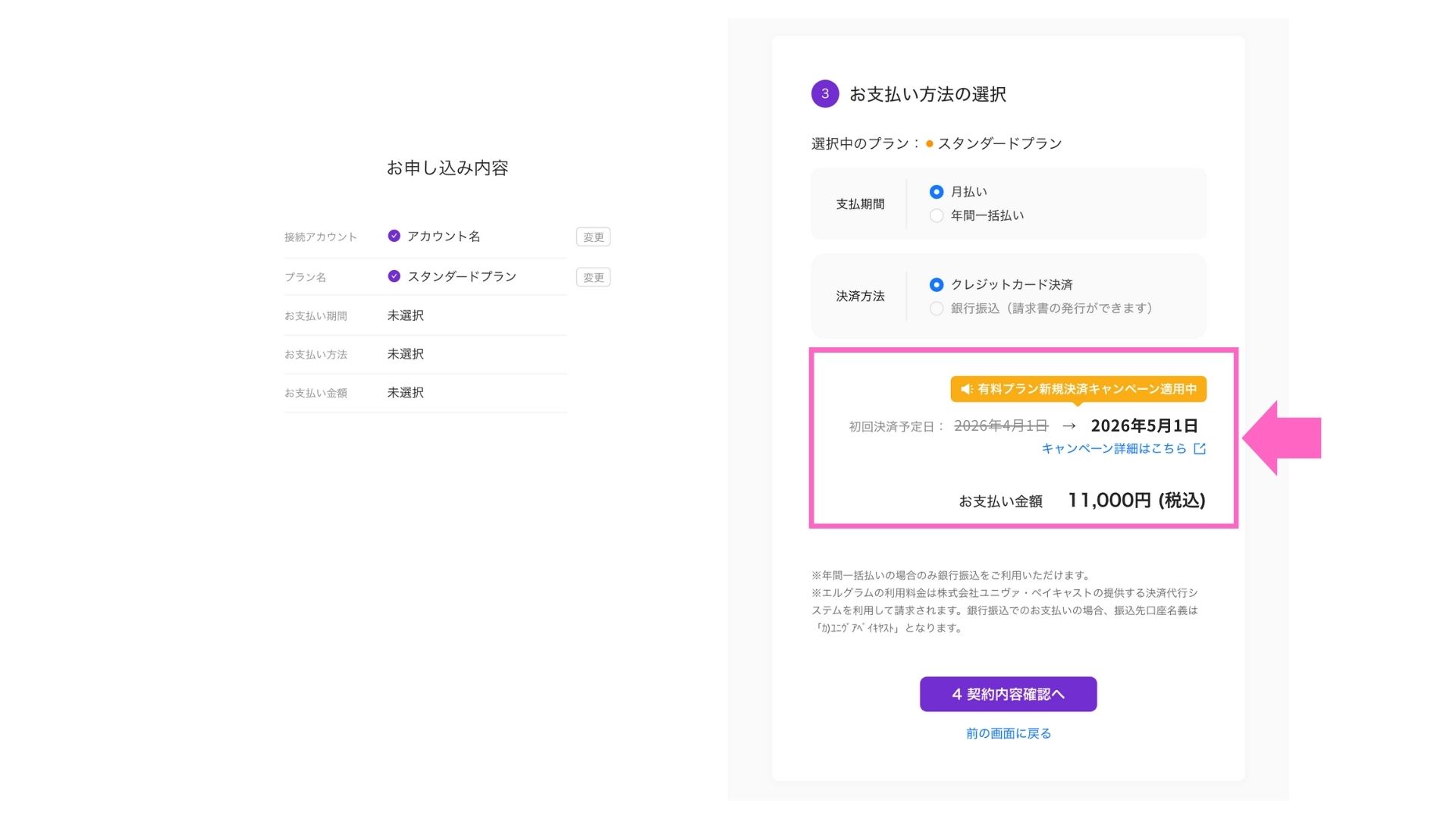Click the 4 契約内容確認へ button
The width and height of the screenshot is (1456, 819).
1008,694
